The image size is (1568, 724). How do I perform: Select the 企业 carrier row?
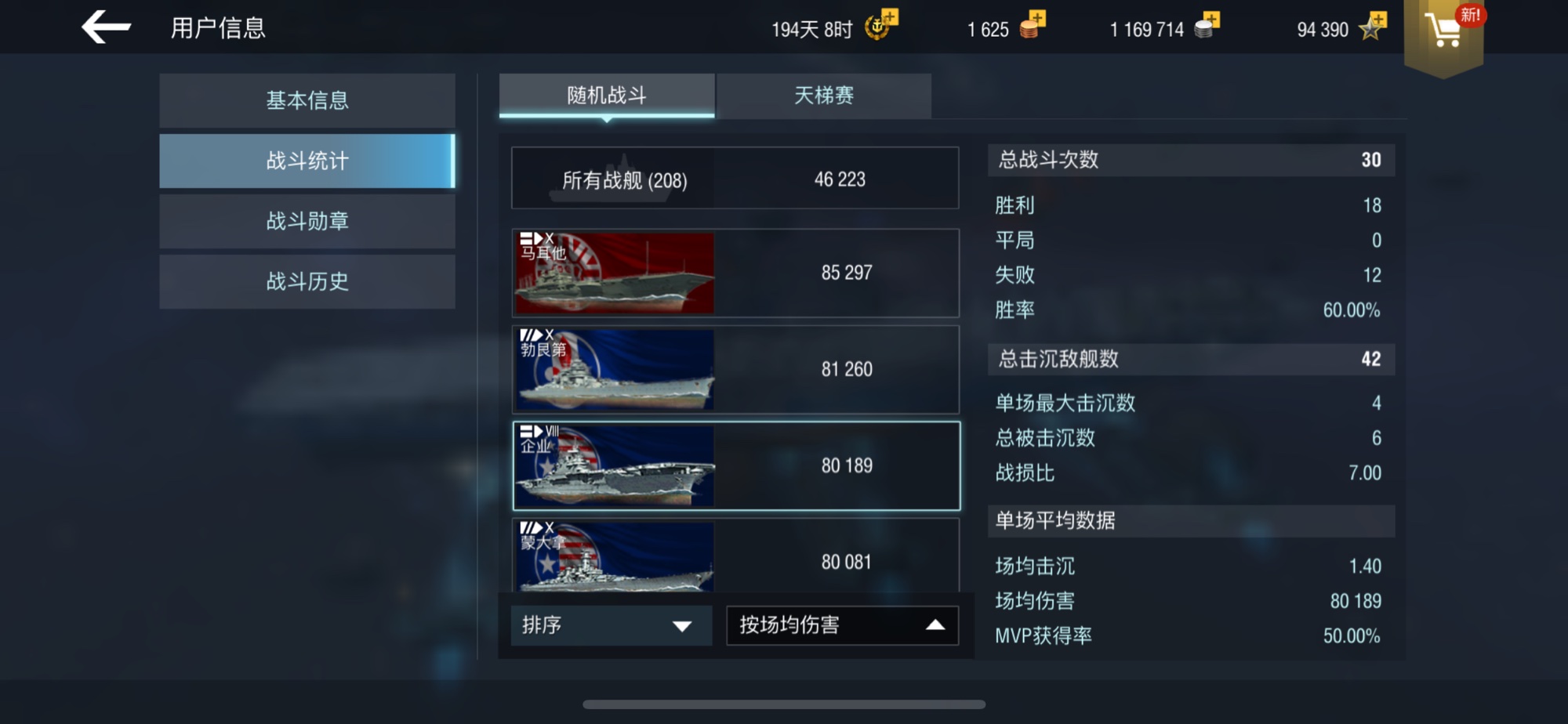[736, 465]
